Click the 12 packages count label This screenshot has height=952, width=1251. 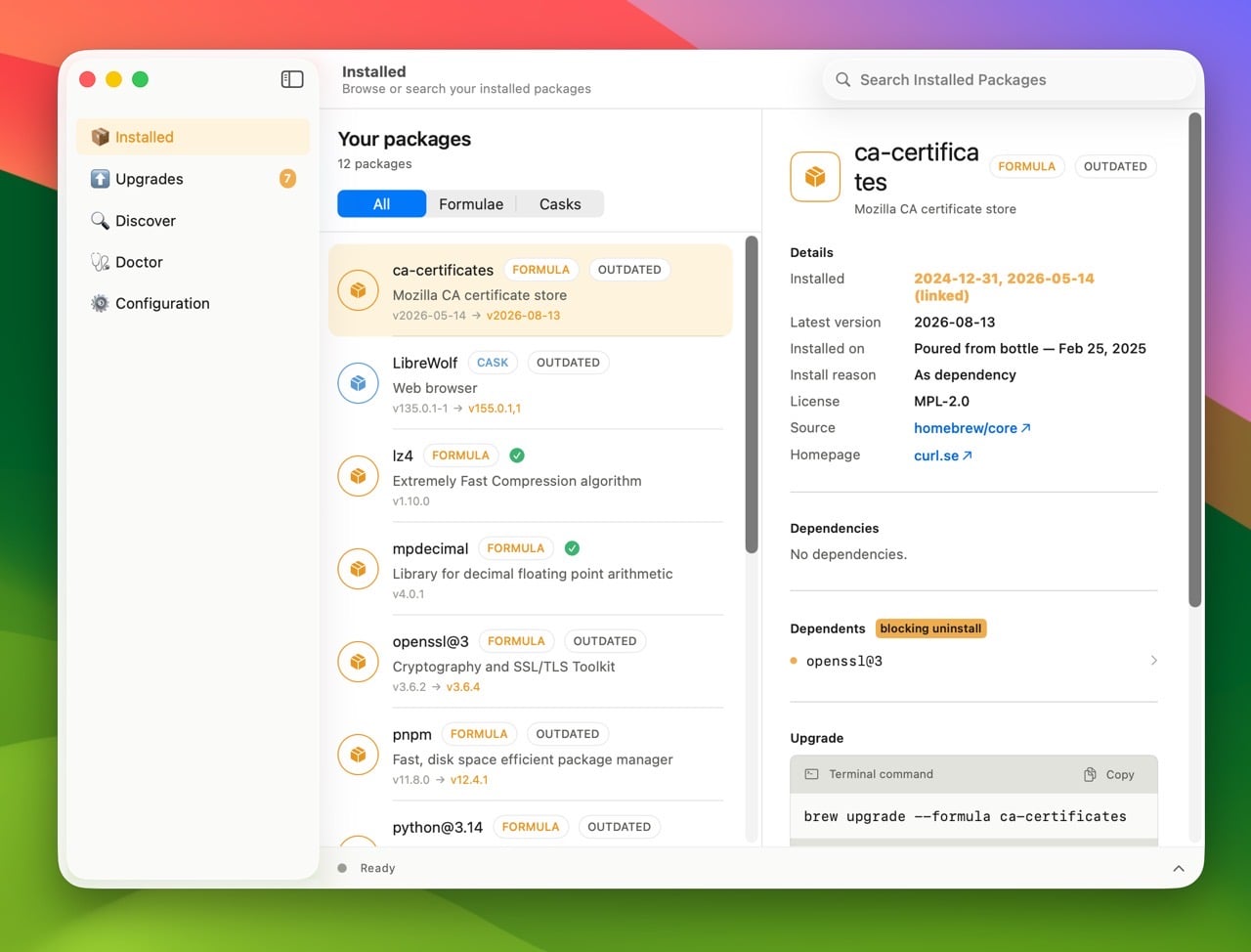374,164
